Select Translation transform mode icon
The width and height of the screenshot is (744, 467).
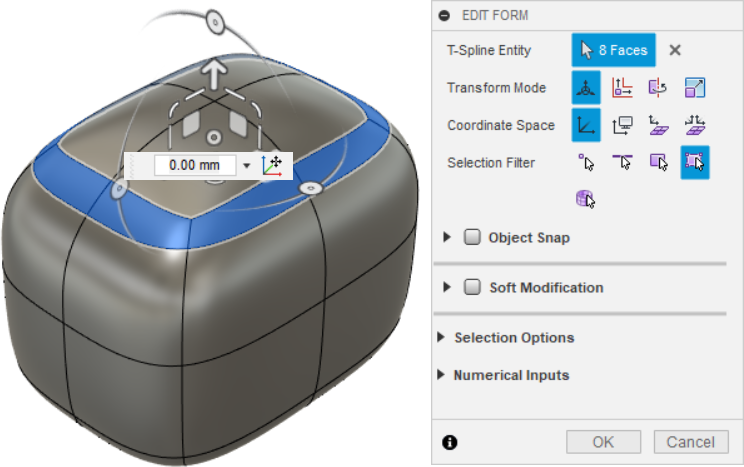622,88
